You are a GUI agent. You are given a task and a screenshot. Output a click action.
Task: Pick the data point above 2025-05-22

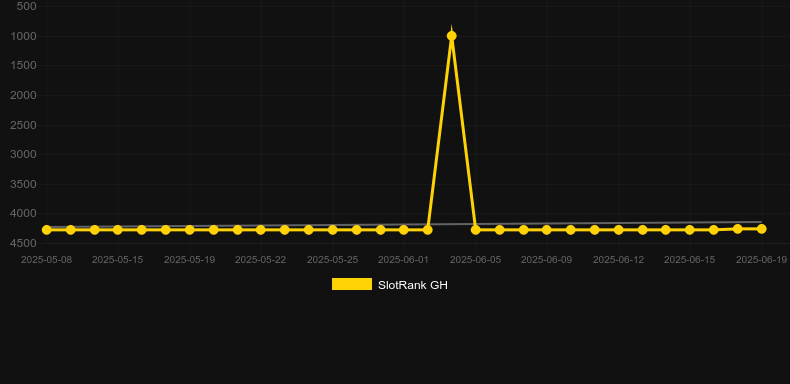point(260,230)
